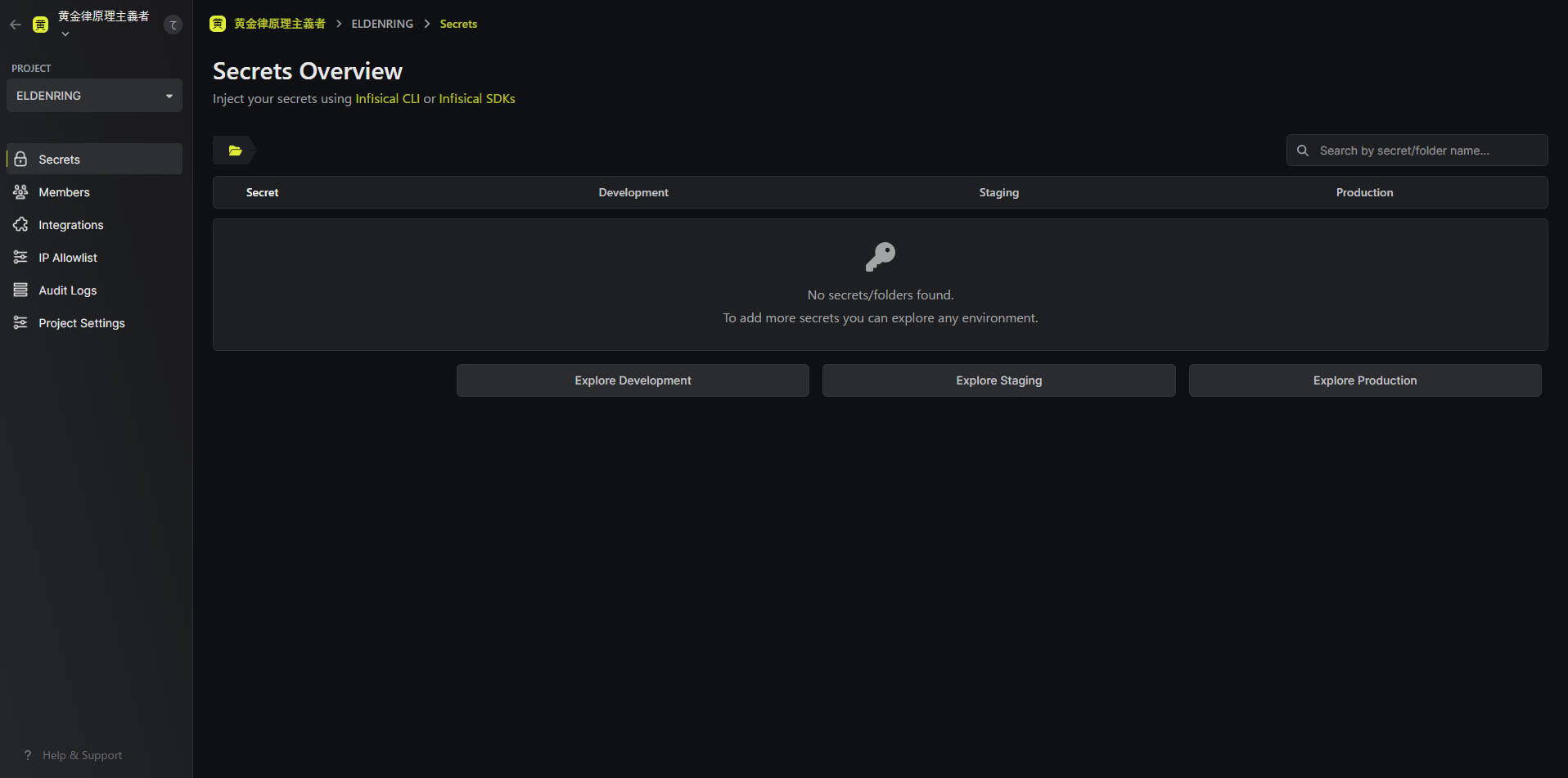Image resolution: width=1568 pixels, height=778 pixels.
Task: Click the back arrow in sidebar header
Action: pyautogui.click(x=16, y=25)
